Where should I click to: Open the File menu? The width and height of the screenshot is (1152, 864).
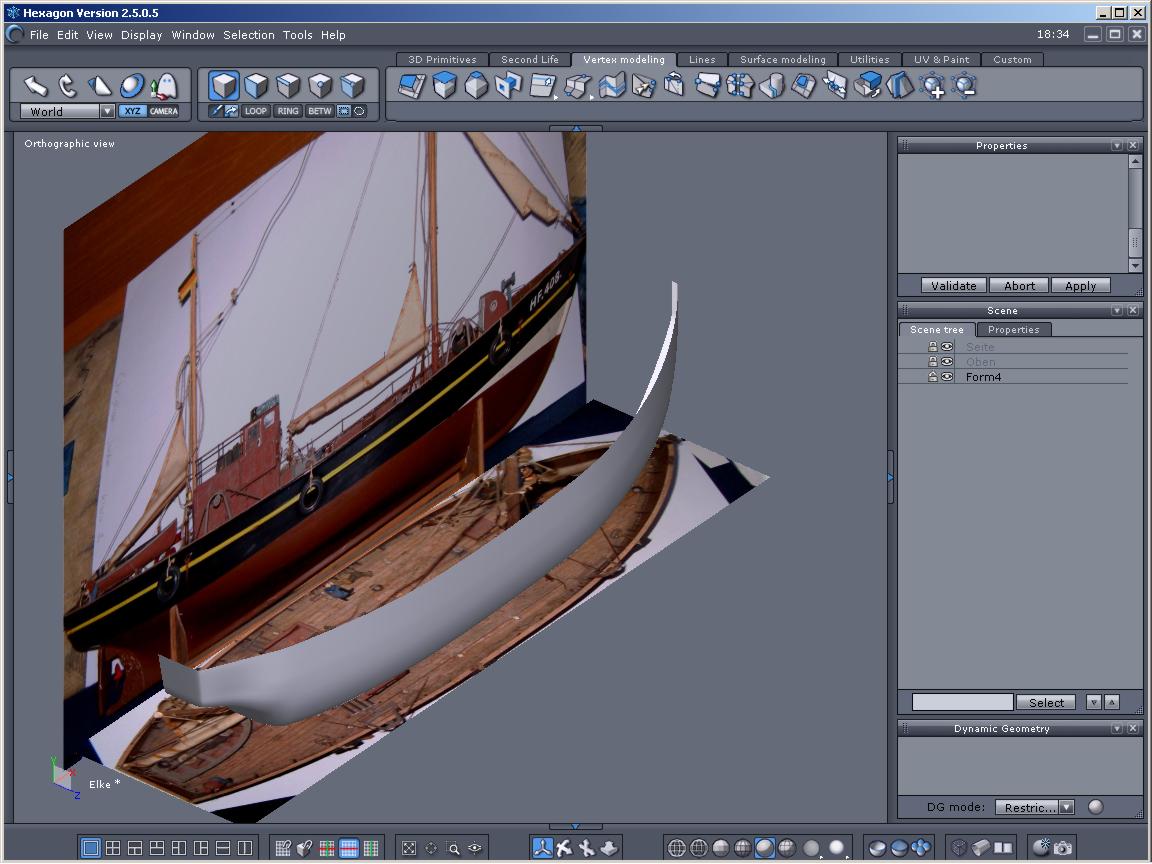tap(39, 35)
